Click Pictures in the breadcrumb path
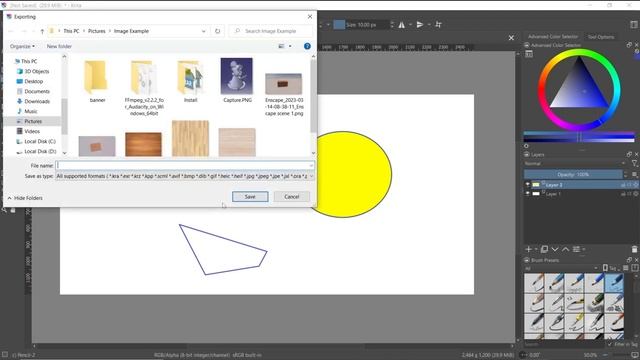This screenshot has height=360, width=640. 97,31
